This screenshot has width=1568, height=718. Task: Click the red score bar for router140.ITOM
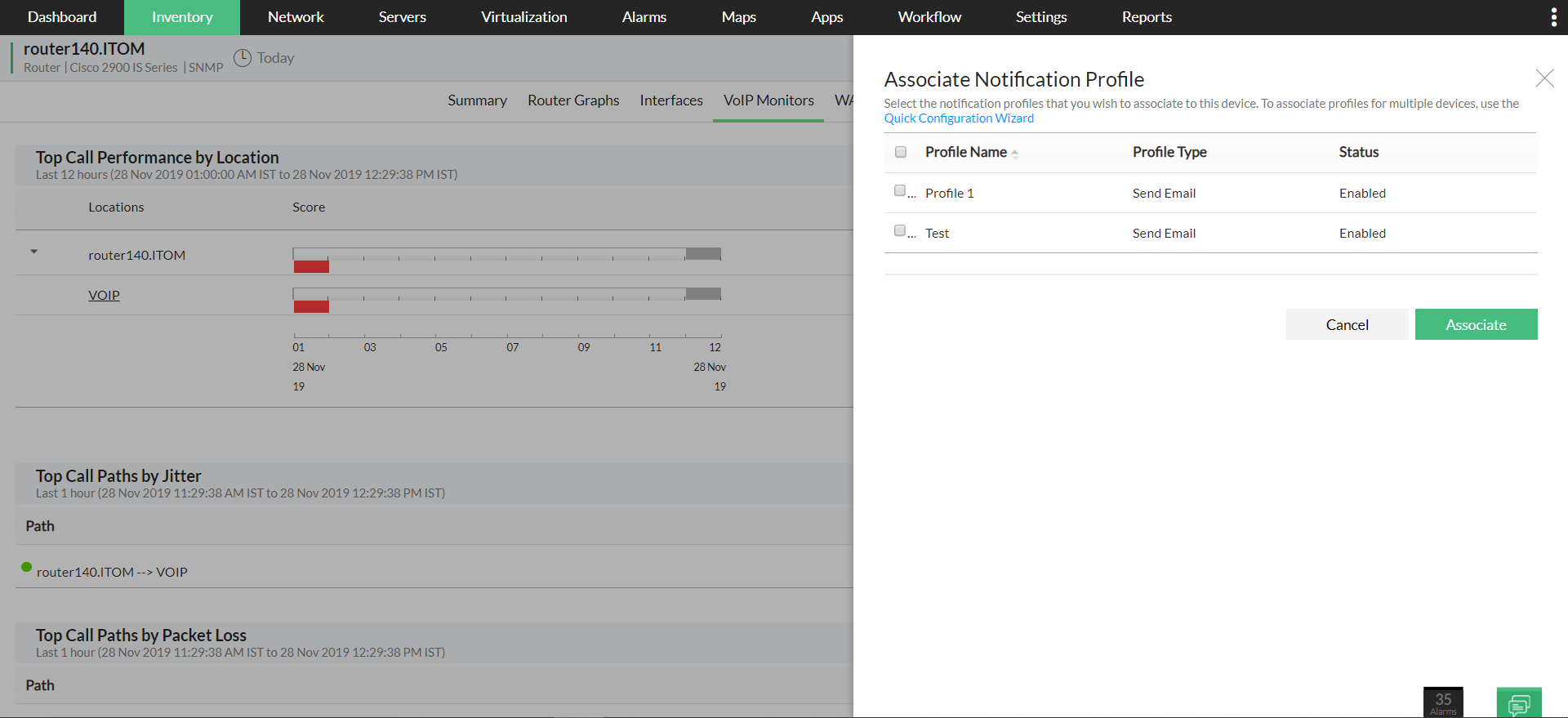(311, 266)
